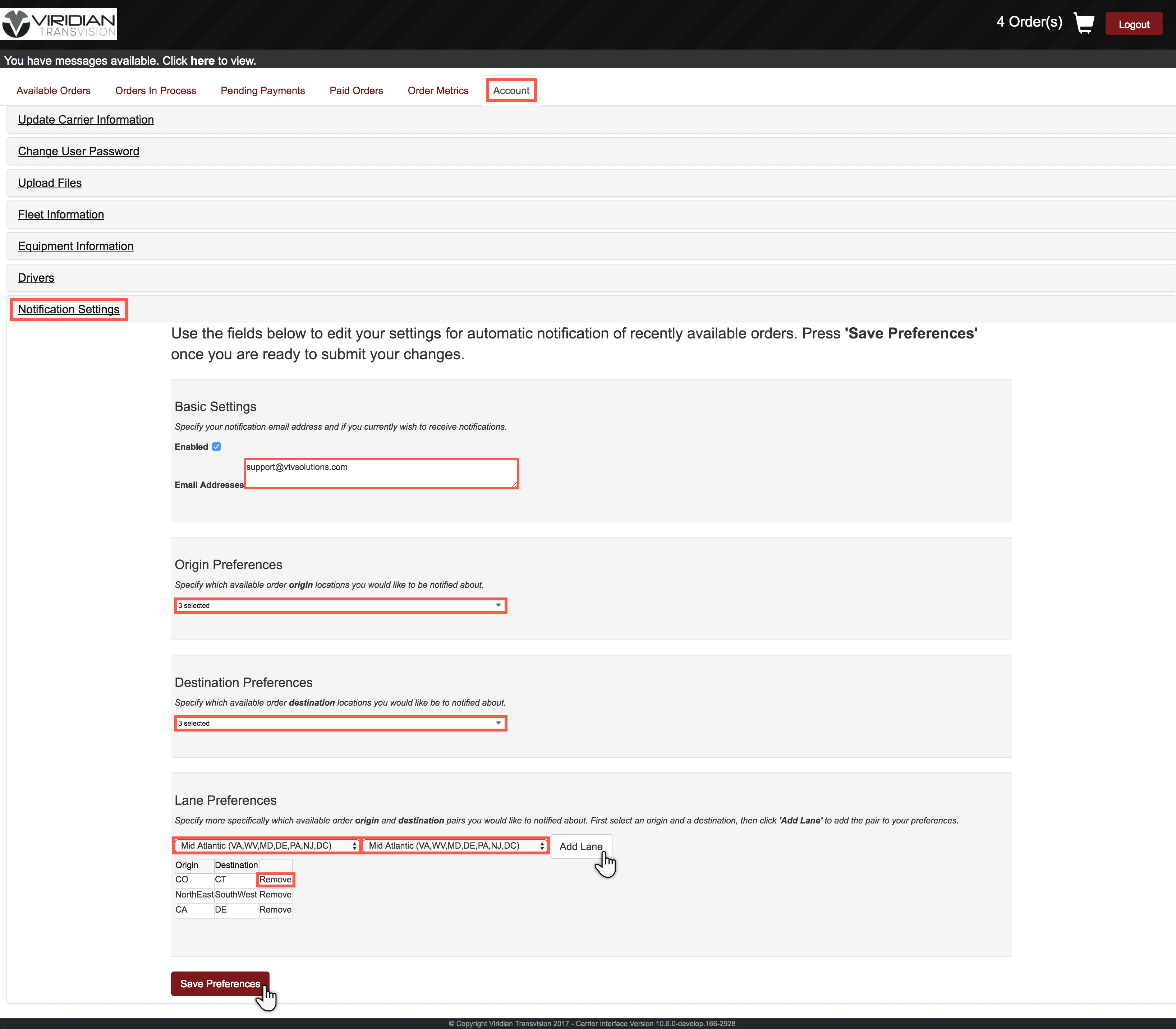Viewport: 1176px width, 1029px height.
Task: Click the Viridian Transvision logo
Action: tap(59, 24)
